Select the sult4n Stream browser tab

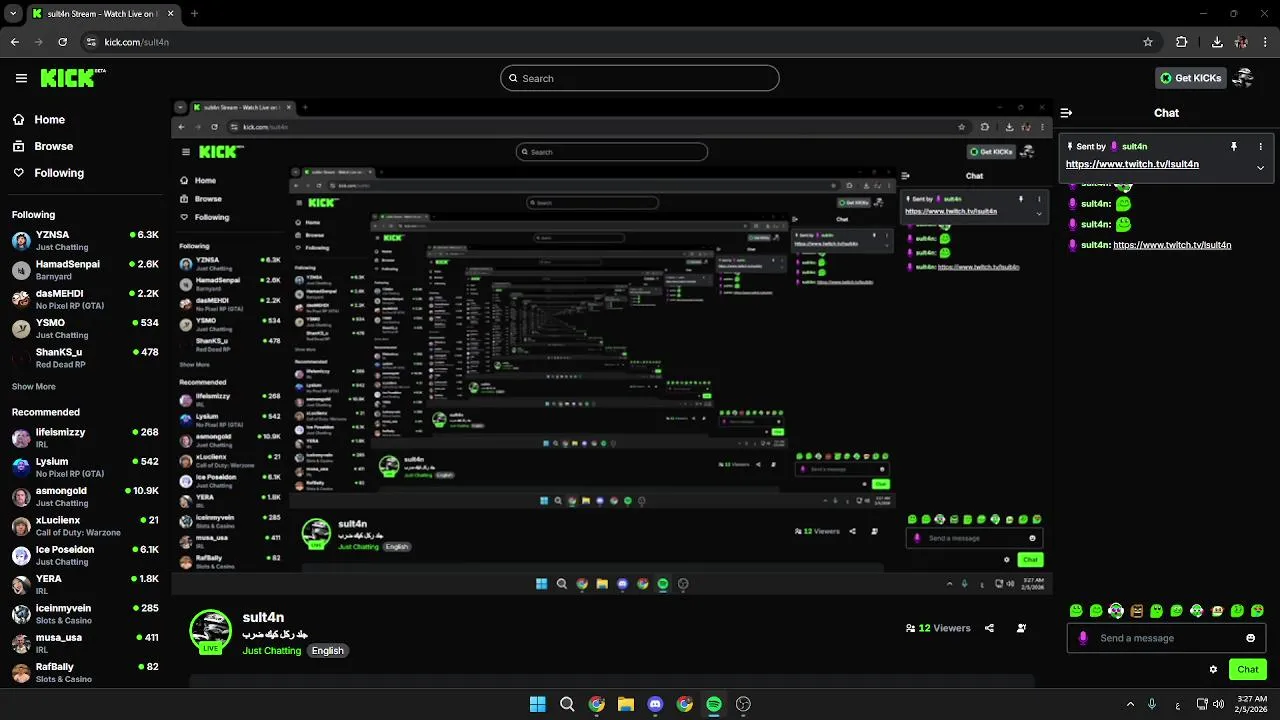(103, 14)
